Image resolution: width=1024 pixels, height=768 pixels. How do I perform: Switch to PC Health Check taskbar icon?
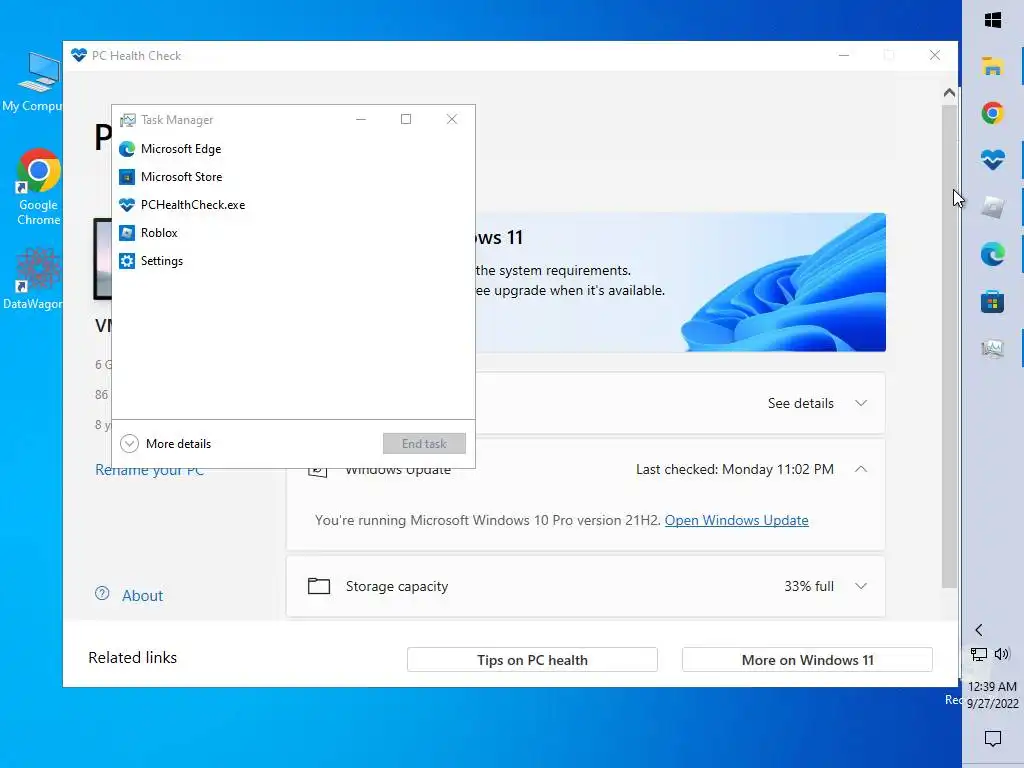(993, 160)
